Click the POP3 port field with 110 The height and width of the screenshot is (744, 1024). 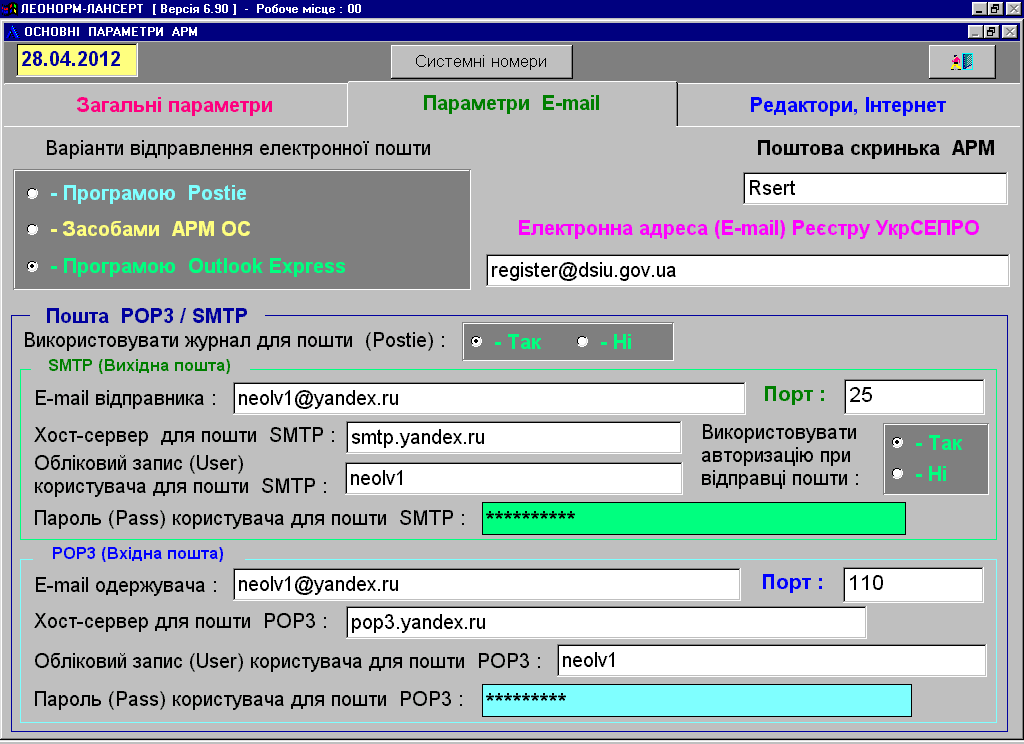914,584
